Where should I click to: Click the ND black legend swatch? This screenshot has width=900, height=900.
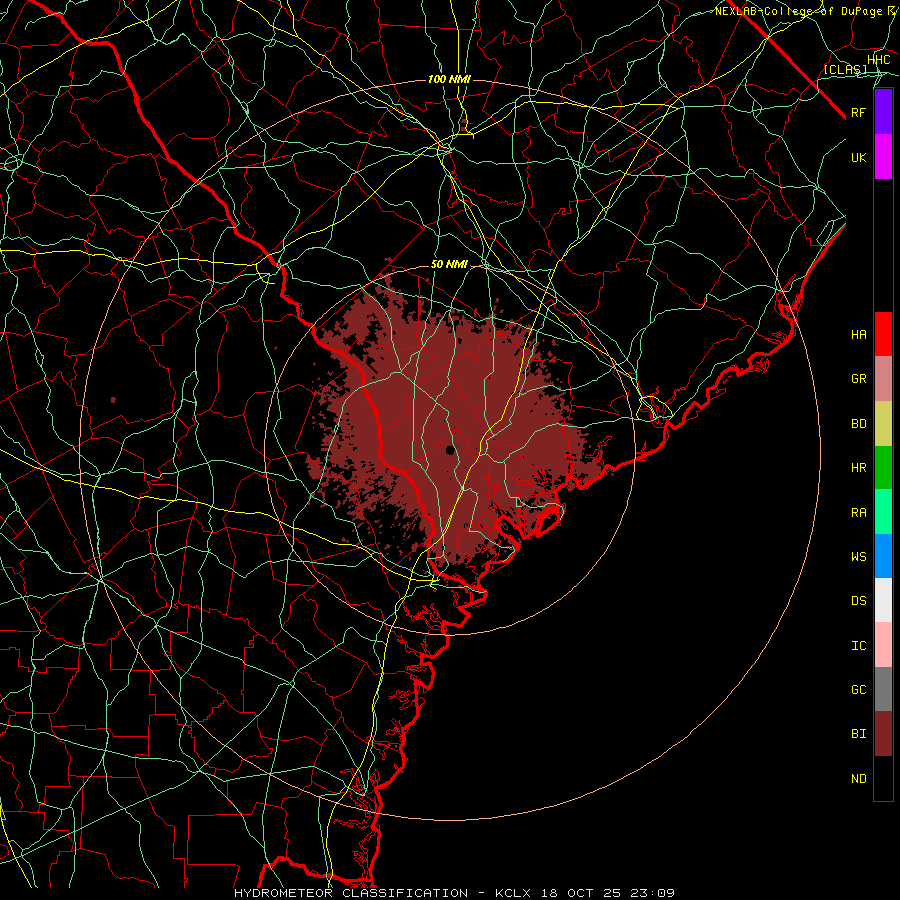click(x=883, y=778)
